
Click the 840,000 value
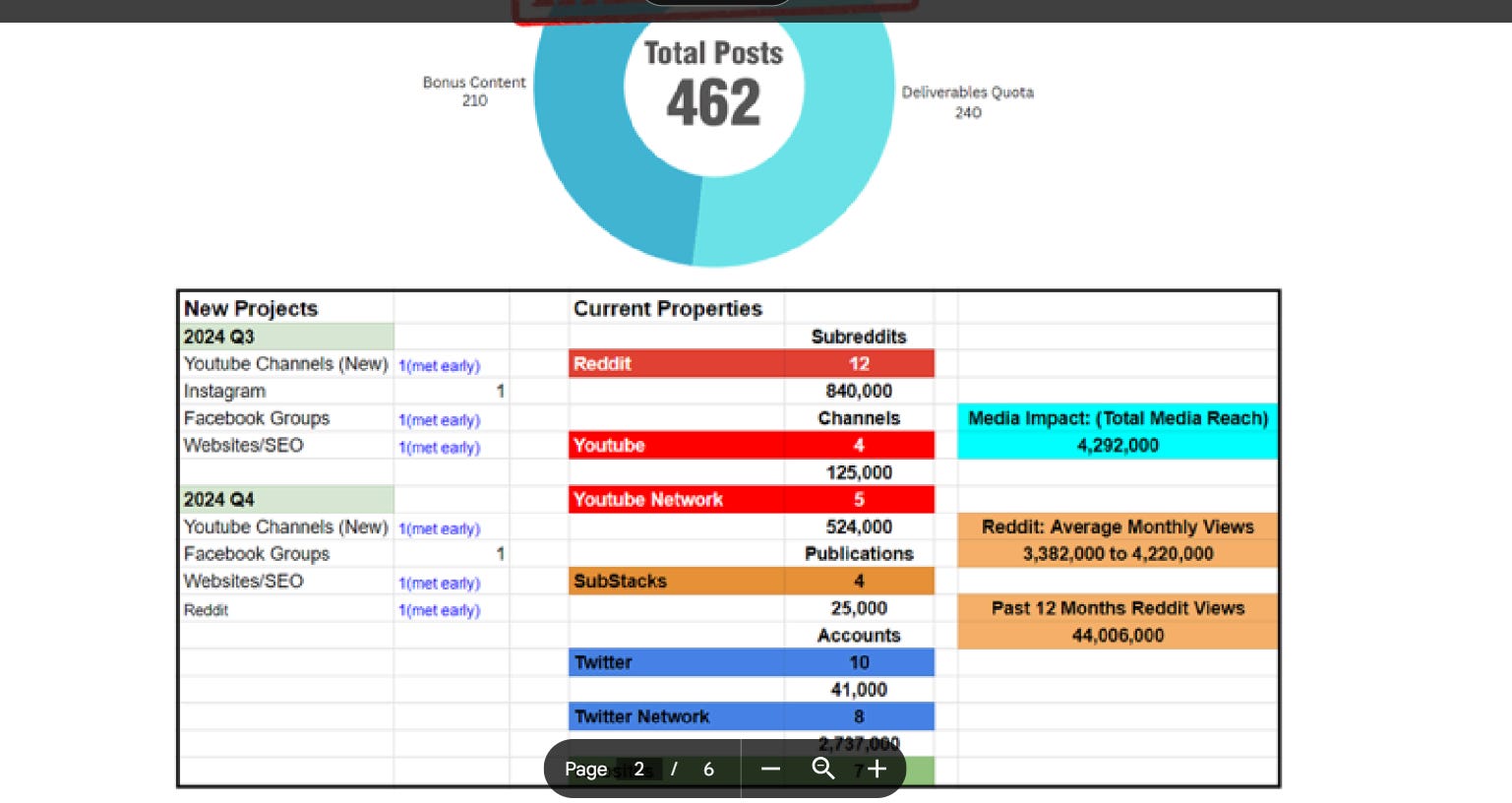[x=859, y=392]
